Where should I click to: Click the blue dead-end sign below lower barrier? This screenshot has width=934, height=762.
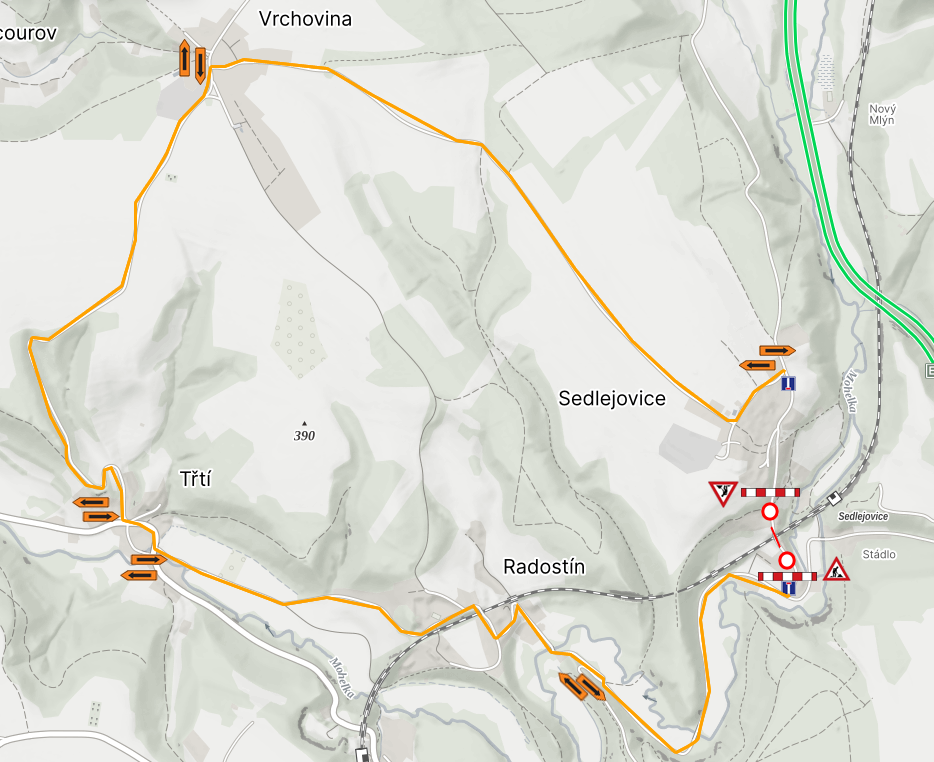point(789,588)
